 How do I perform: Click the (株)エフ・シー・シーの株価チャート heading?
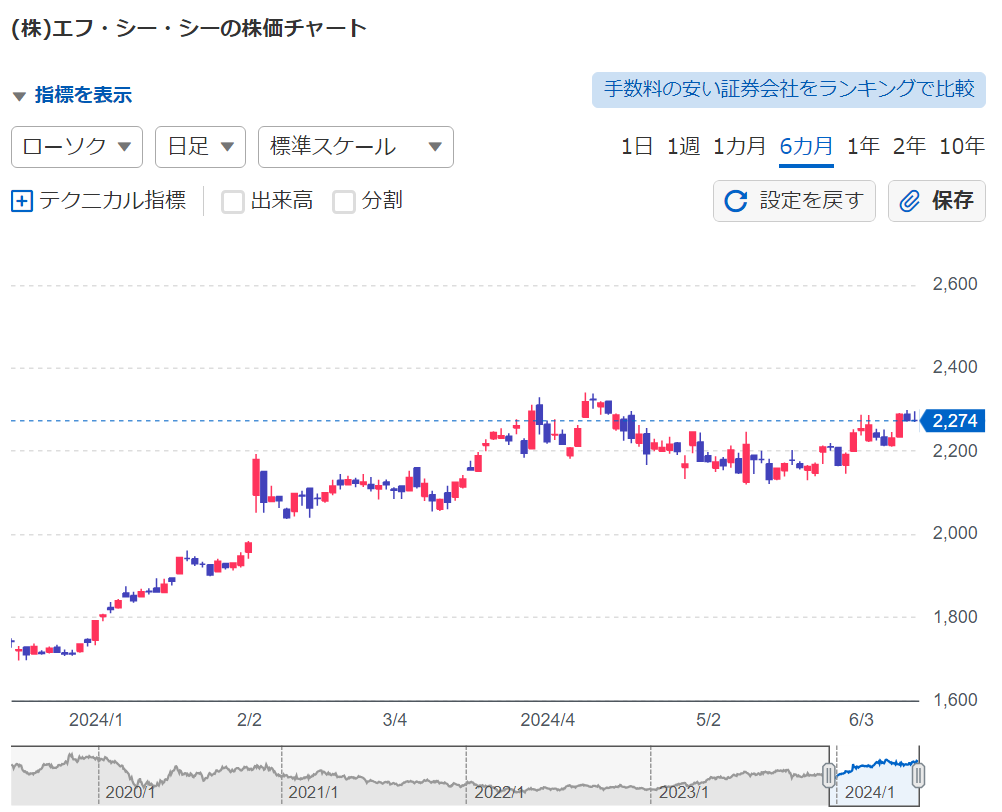click(189, 29)
